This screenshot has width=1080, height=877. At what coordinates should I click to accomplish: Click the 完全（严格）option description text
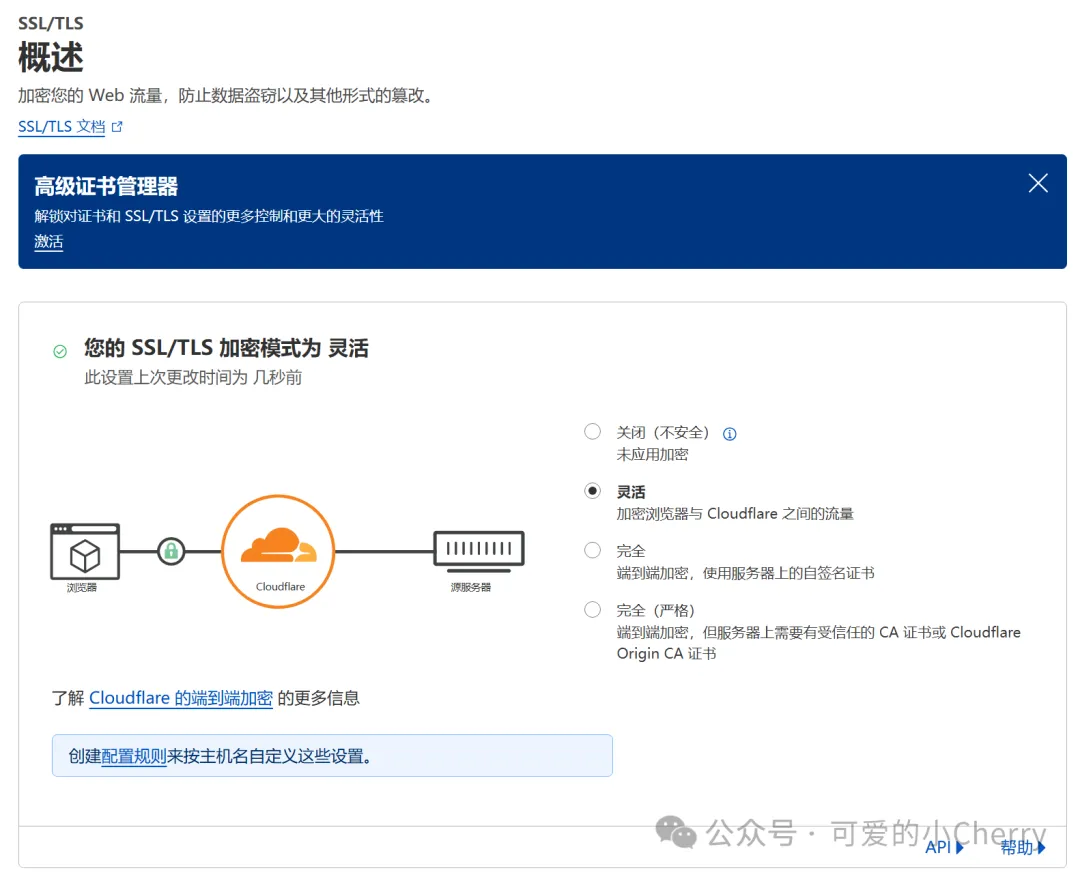[x=818, y=643]
